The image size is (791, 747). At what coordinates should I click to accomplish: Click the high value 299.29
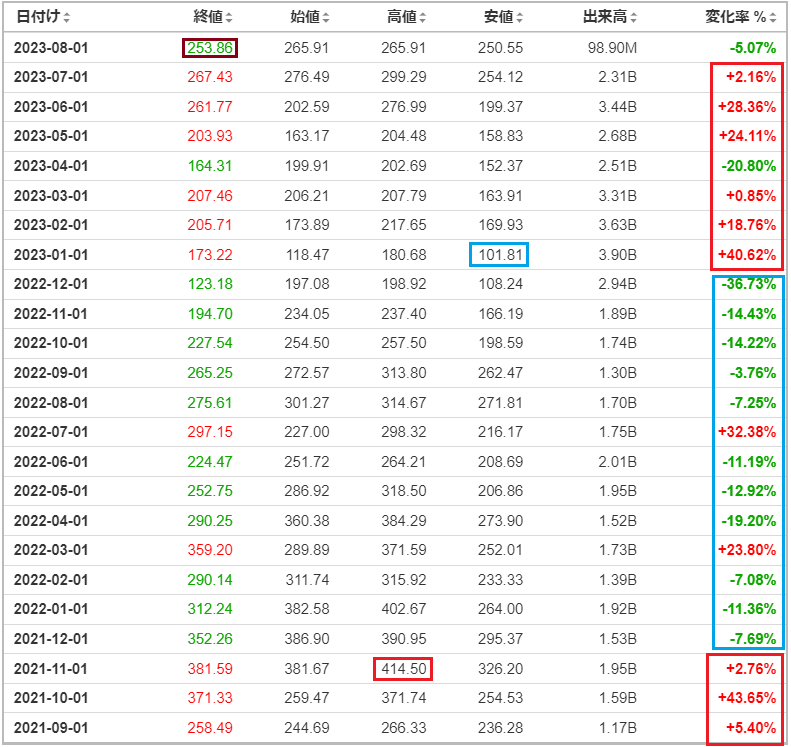pos(404,77)
